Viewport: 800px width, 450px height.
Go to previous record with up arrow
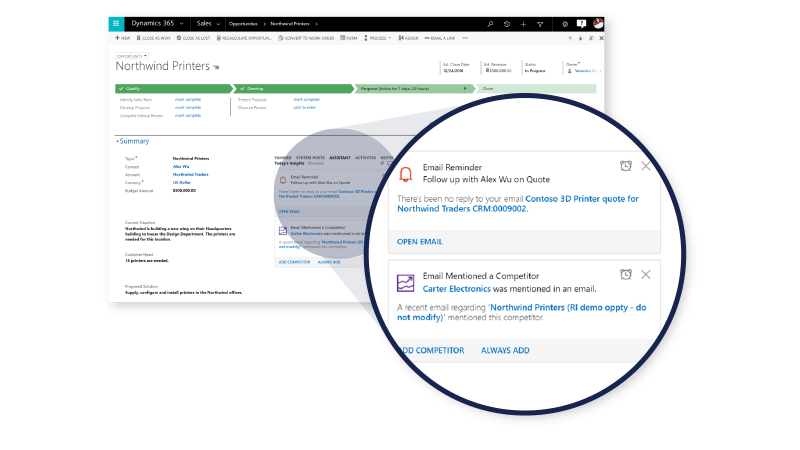point(570,38)
